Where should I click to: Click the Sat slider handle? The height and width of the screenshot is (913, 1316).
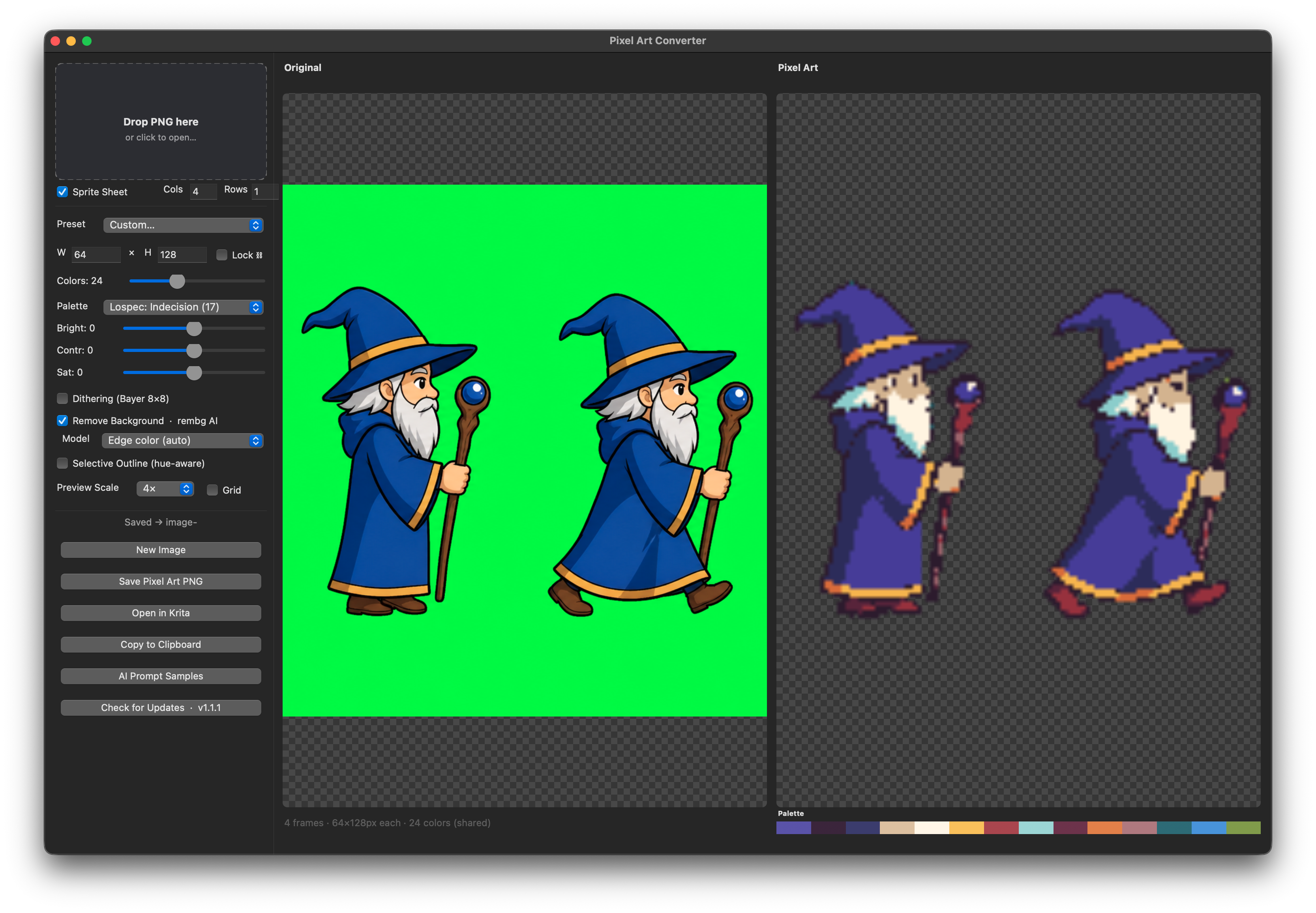coord(194,372)
